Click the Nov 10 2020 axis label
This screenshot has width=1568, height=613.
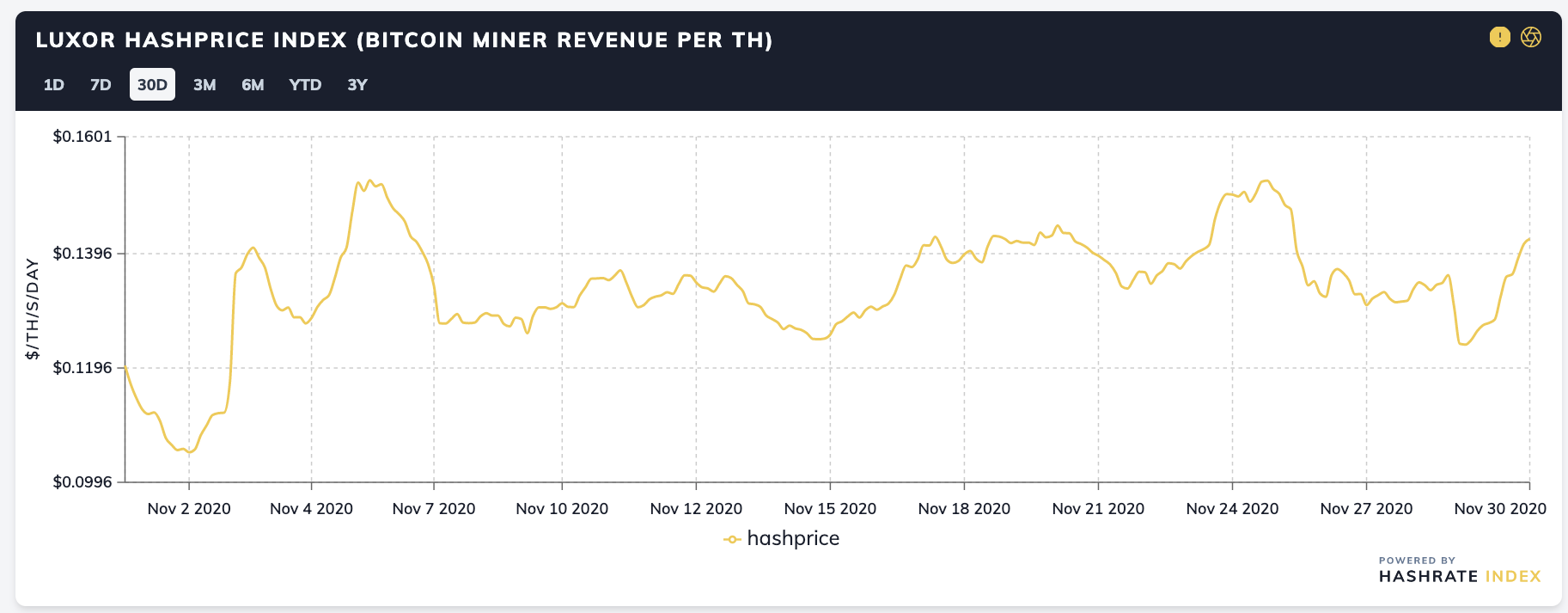pos(562,509)
